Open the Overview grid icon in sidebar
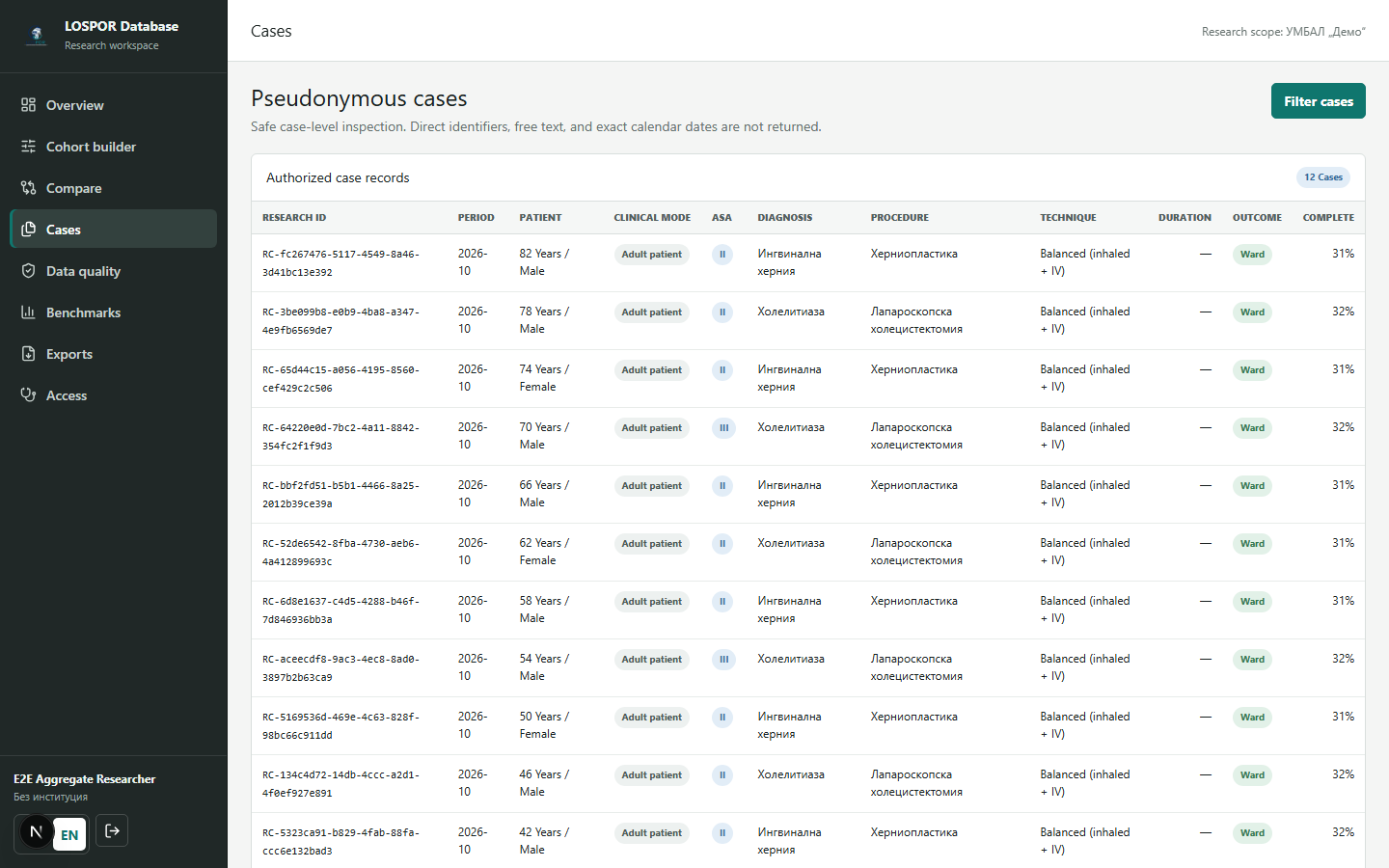The height and width of the screenshot is (868, 1389). (29, 105)
